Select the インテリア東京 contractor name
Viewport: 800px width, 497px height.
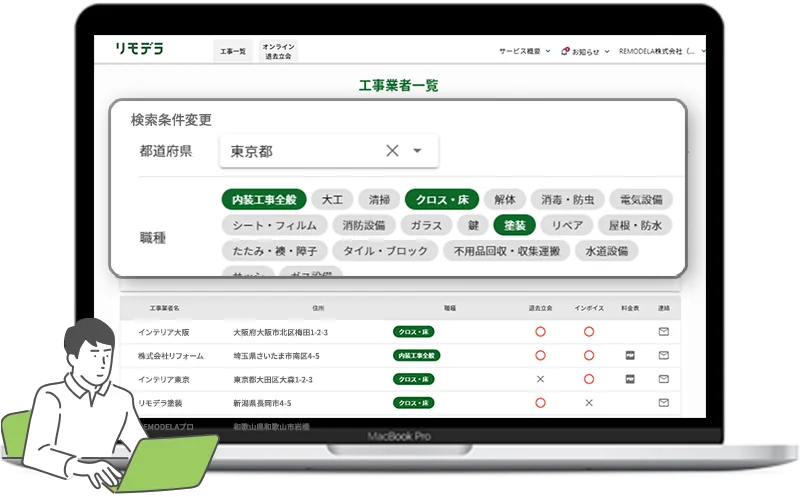click(x=163, y=380)
